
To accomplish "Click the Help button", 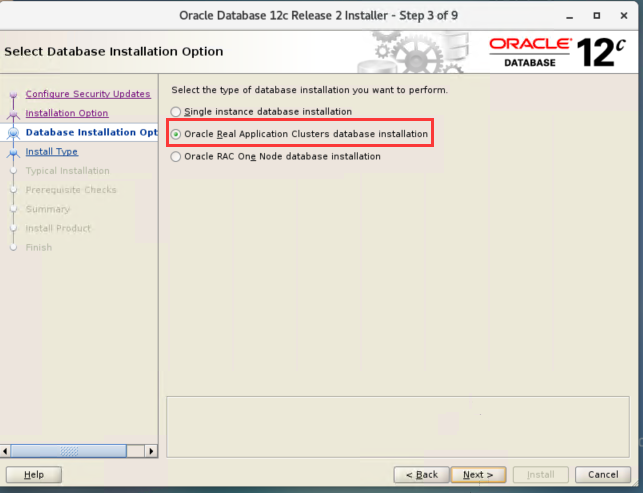I will 34,475.
